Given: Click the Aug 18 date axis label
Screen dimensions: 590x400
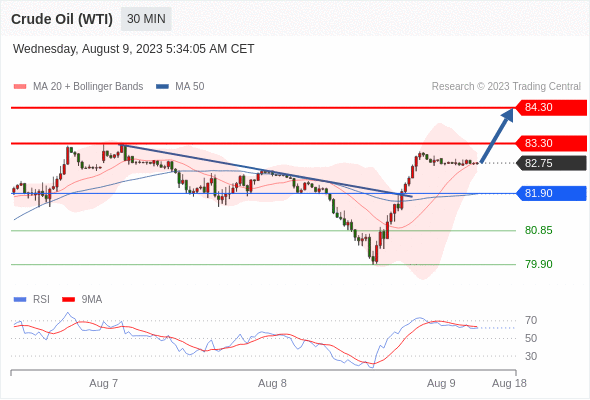Looking at the screenshot, I should (x=509, y=383).
